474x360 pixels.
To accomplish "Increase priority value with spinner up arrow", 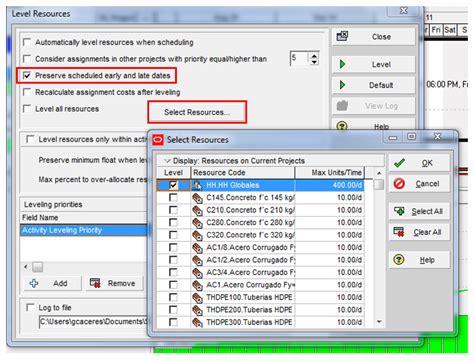I will coord(314,55).
